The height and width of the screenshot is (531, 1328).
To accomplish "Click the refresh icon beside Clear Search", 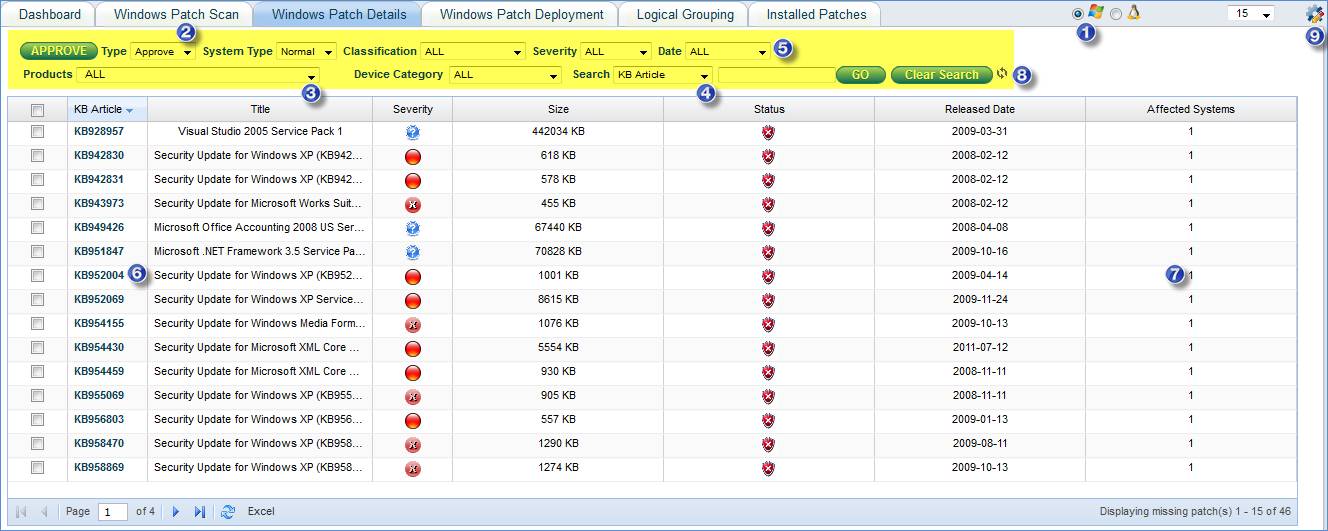I will point(1002,74).
